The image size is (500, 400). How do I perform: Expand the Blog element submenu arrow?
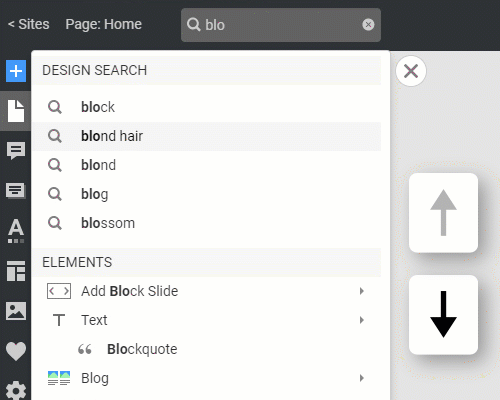[x=362, y=378]
